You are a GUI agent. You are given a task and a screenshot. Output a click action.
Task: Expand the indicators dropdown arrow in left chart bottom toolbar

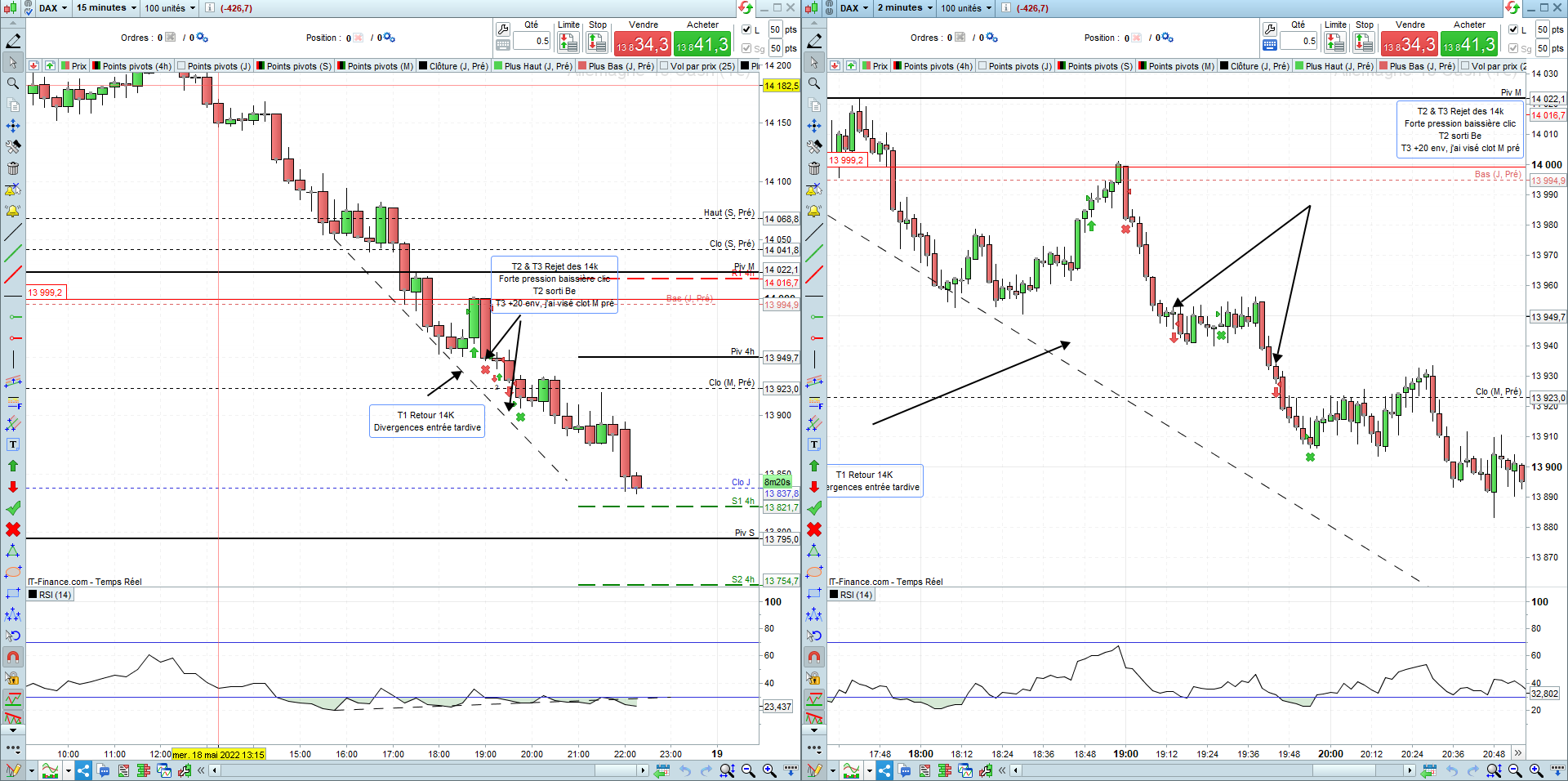68,770
